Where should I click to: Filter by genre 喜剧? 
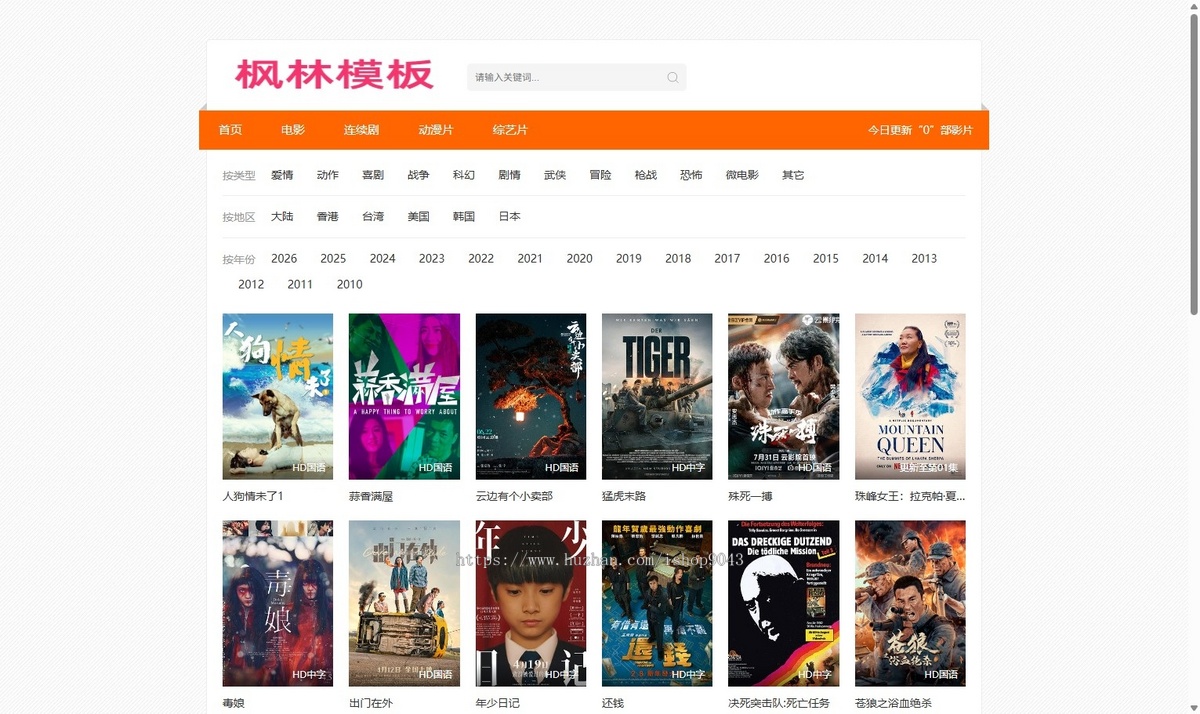point(373,175)
